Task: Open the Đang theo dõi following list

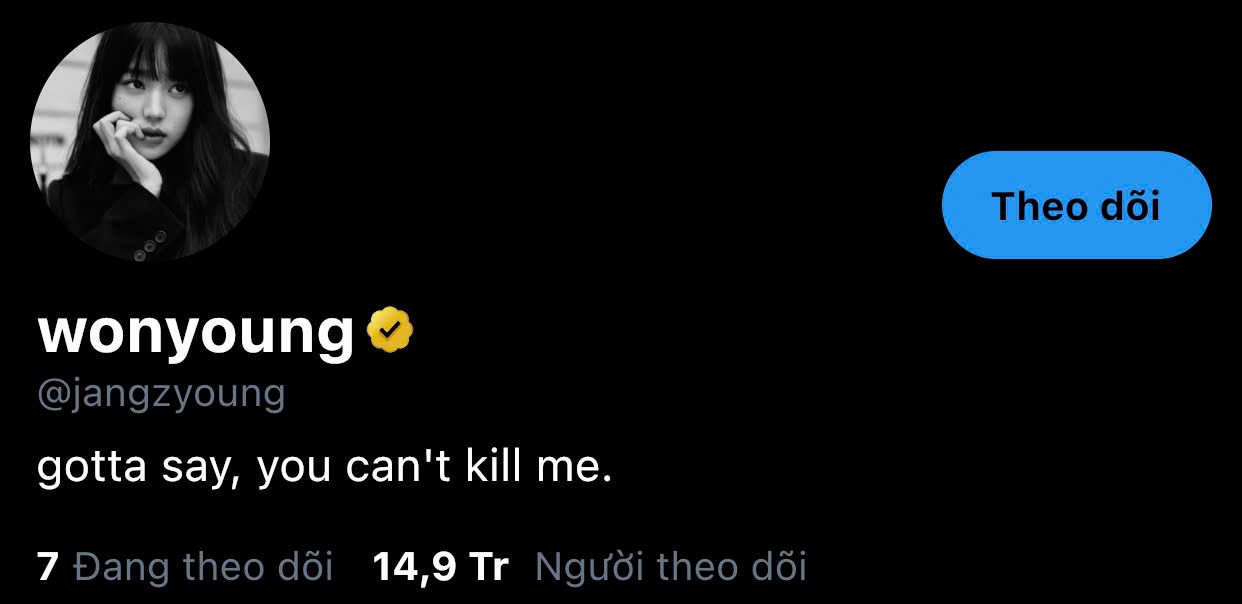Action: (x=203, y=567)
